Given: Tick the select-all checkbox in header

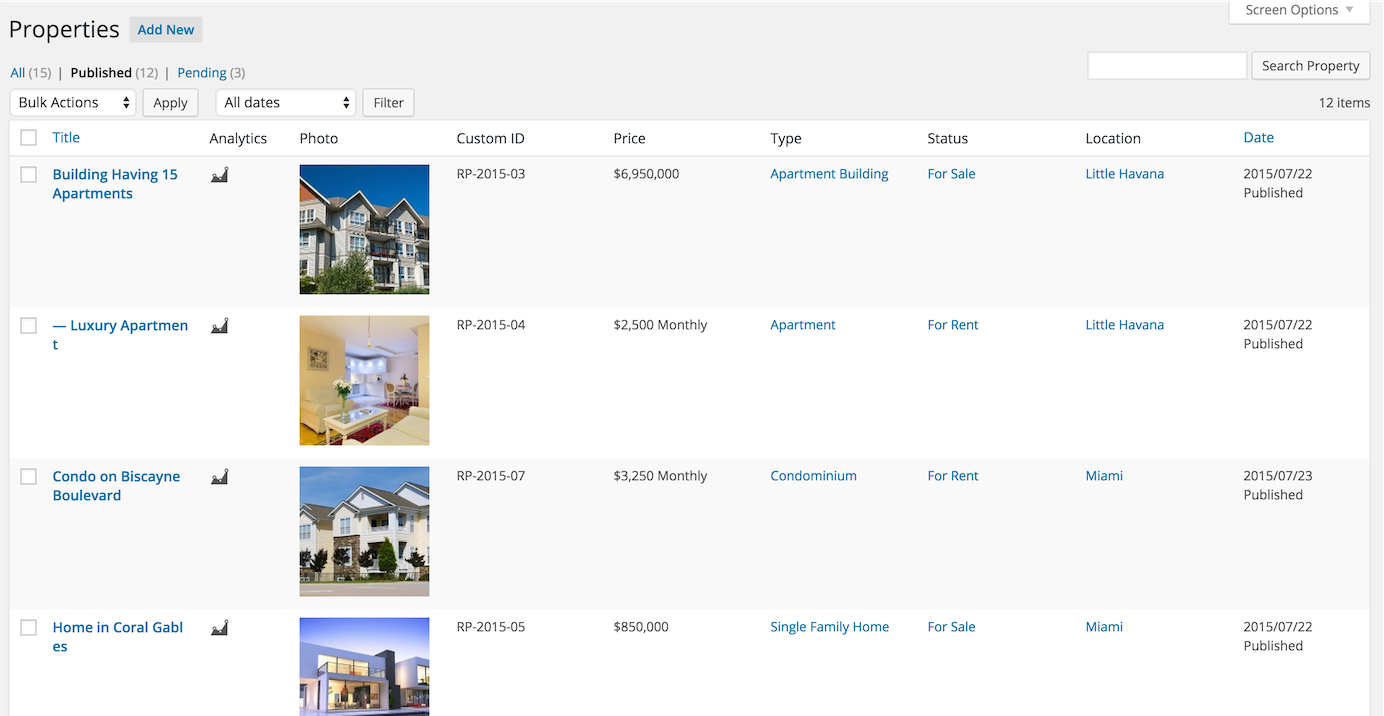Looking at the screenshot, I should click(29, 138).
